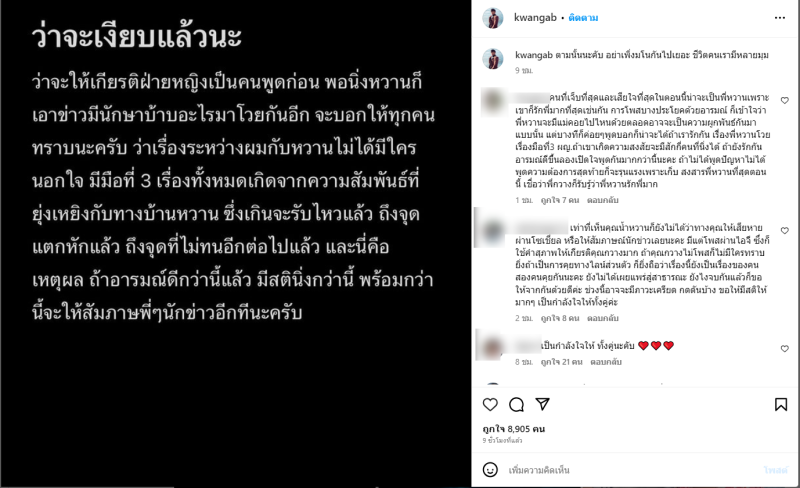Save post with bookmark icon
This screenshot has height=488, width=800.
pos(781,405)
